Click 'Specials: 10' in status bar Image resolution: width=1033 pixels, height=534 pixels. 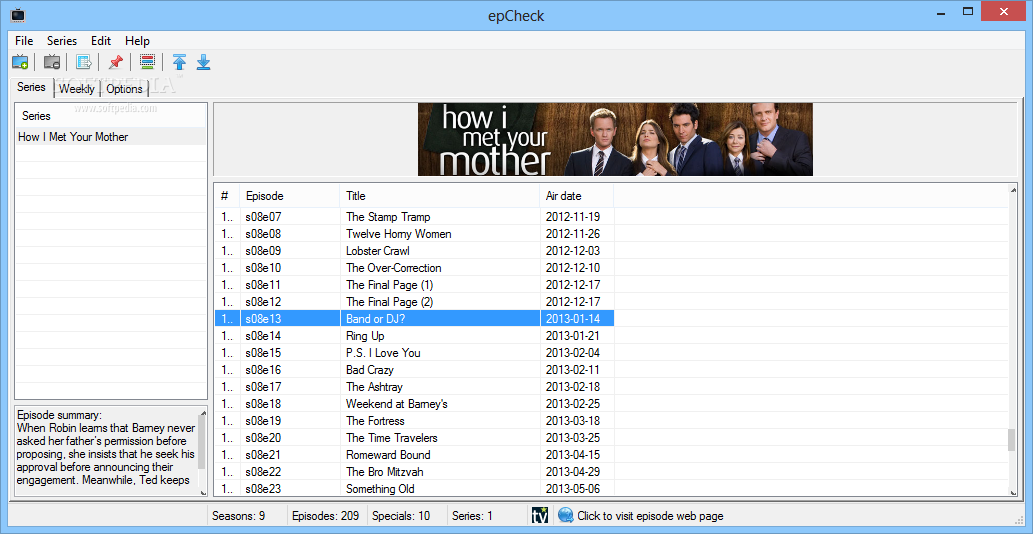pos(401,516)
